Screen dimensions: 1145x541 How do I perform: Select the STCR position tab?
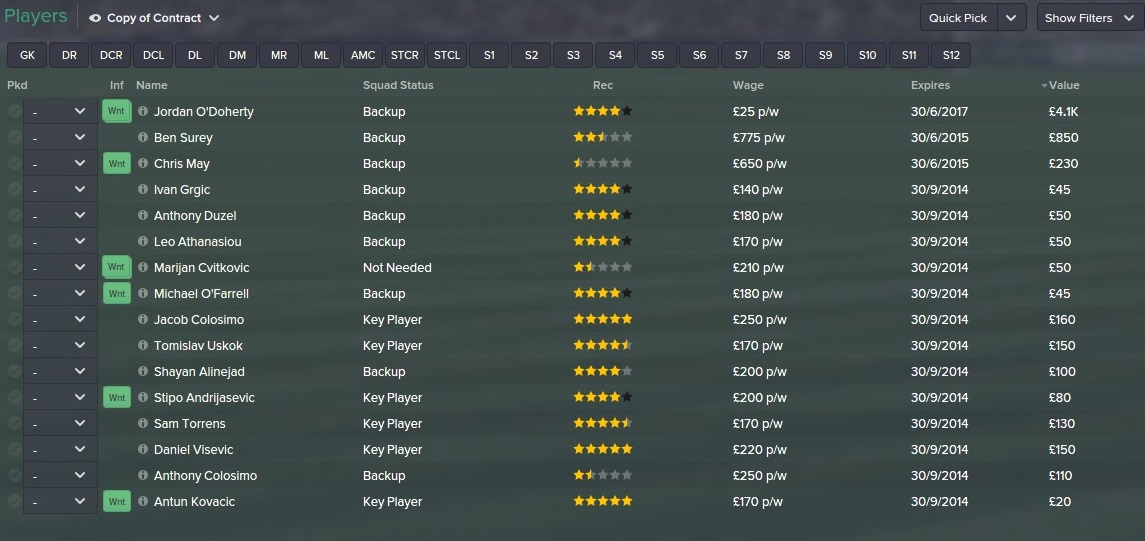(405, 55)
